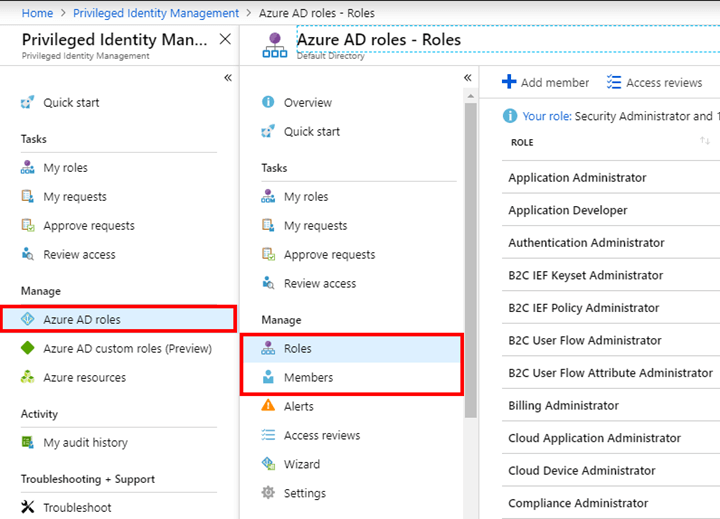Click My roles icon in middle panel
Image resolution: width=720 pixels, height=519 pixels.
268,196
